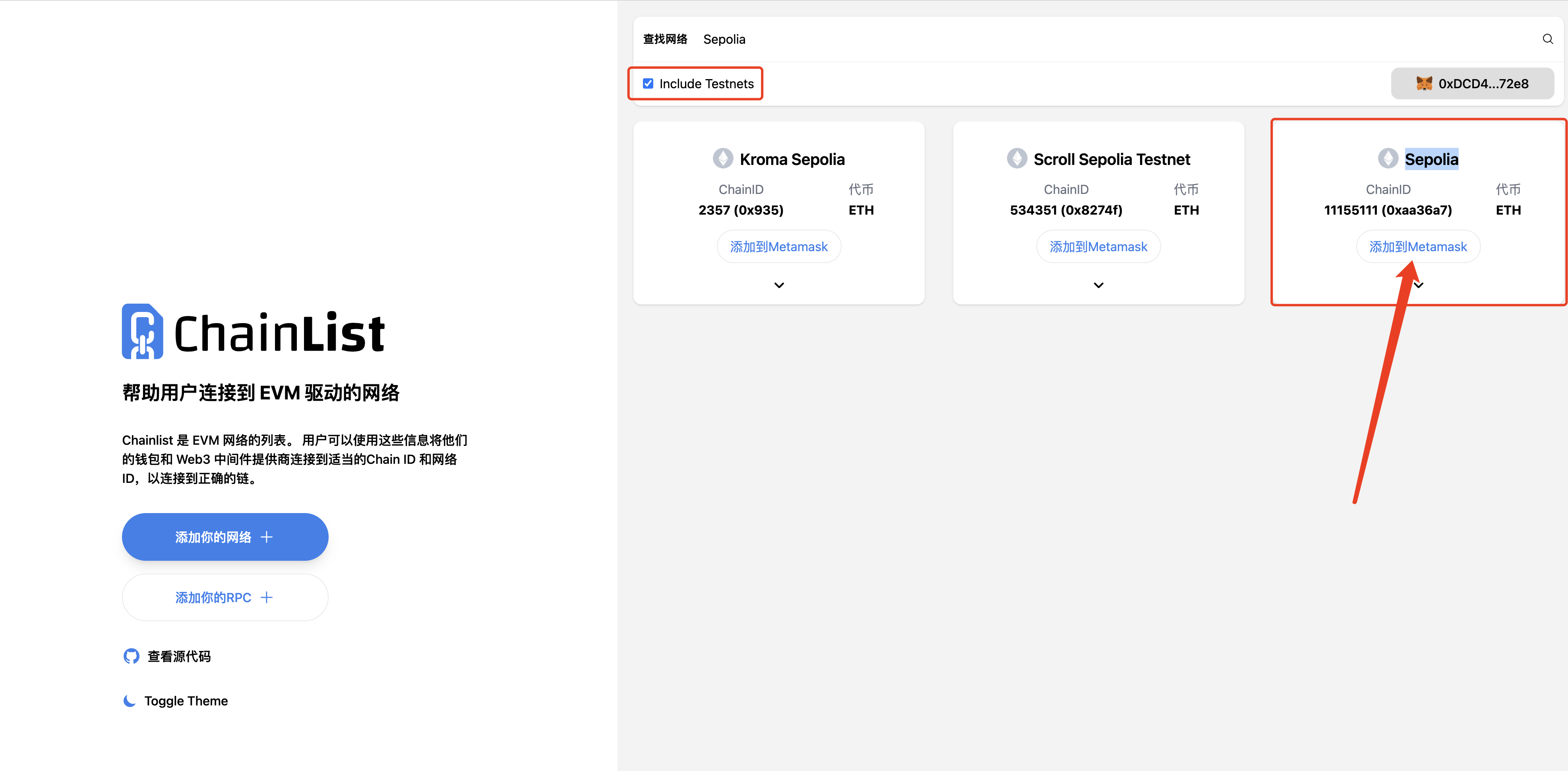Uncheck the Include Testnets checkbox
Screen dimensions: 1568x771
point(648,83)
